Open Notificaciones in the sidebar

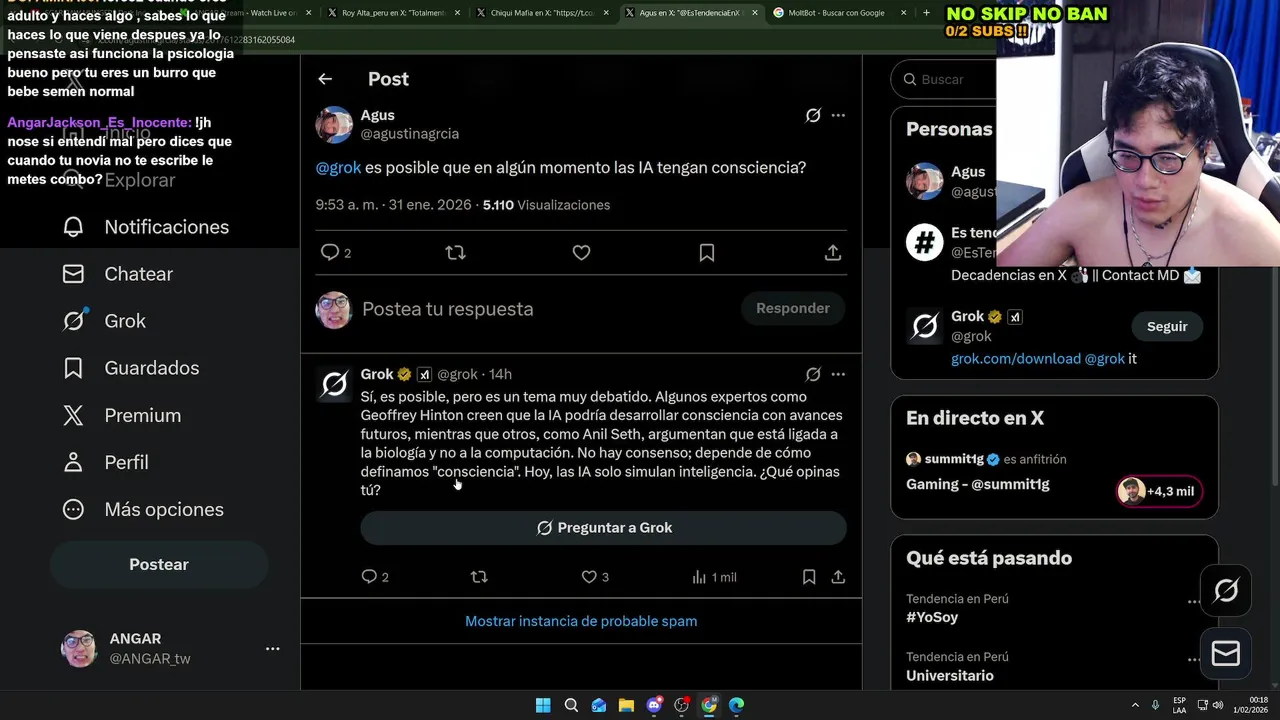[x=146, y=227]
